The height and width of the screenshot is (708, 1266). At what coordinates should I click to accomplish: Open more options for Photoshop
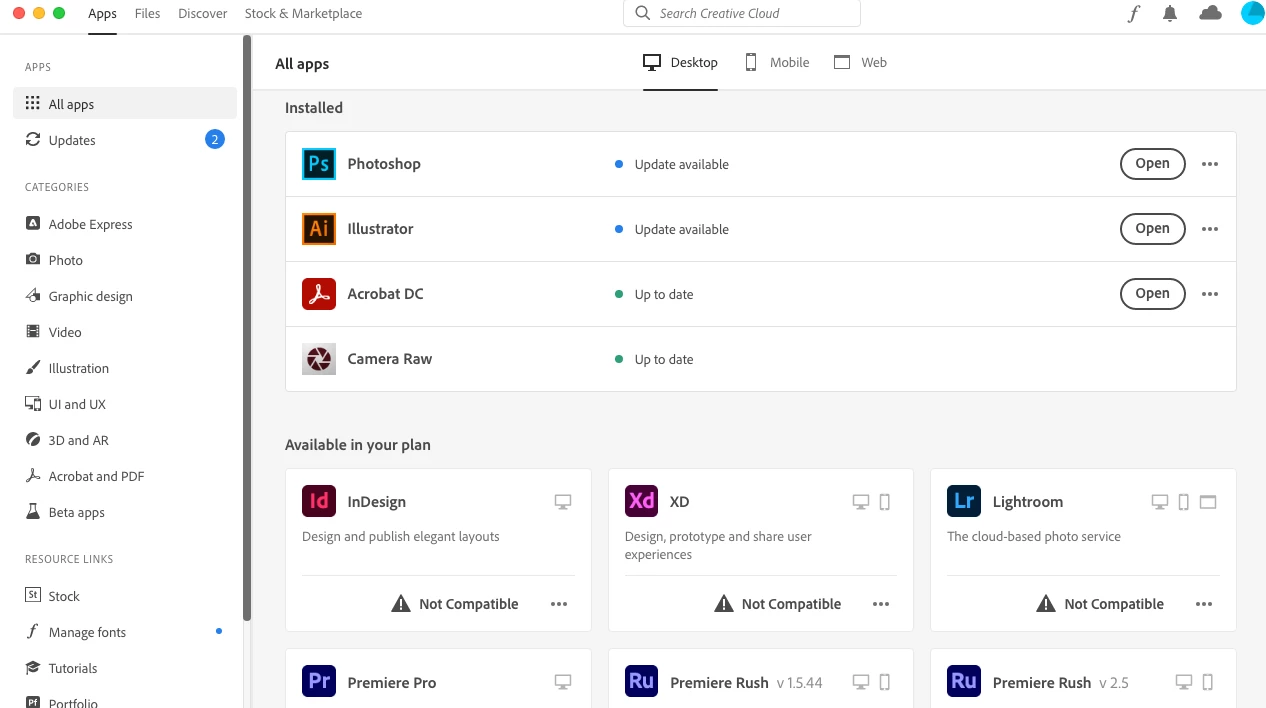point(1210,164)
